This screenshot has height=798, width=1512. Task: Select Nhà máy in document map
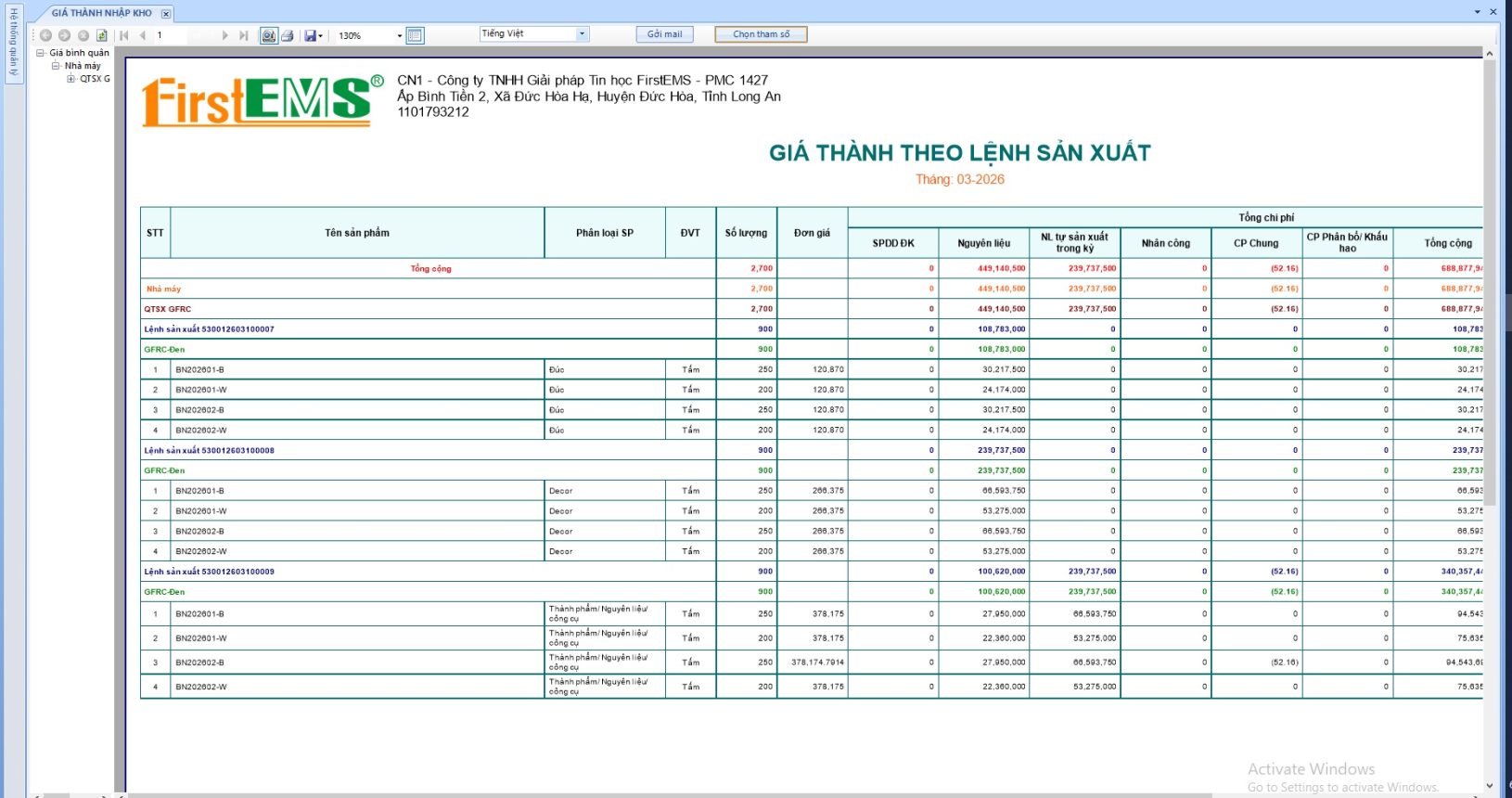[83, 66]
